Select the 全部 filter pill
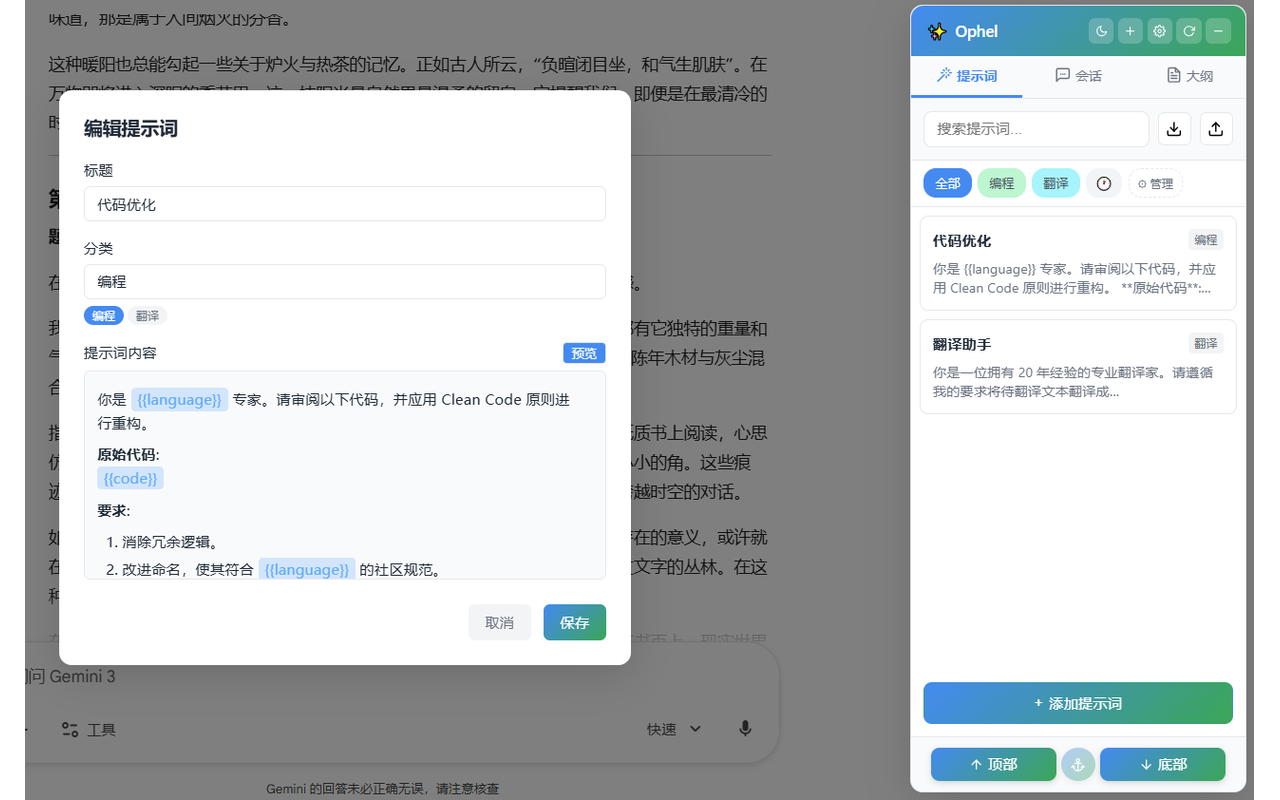 [x=947, y=183]
